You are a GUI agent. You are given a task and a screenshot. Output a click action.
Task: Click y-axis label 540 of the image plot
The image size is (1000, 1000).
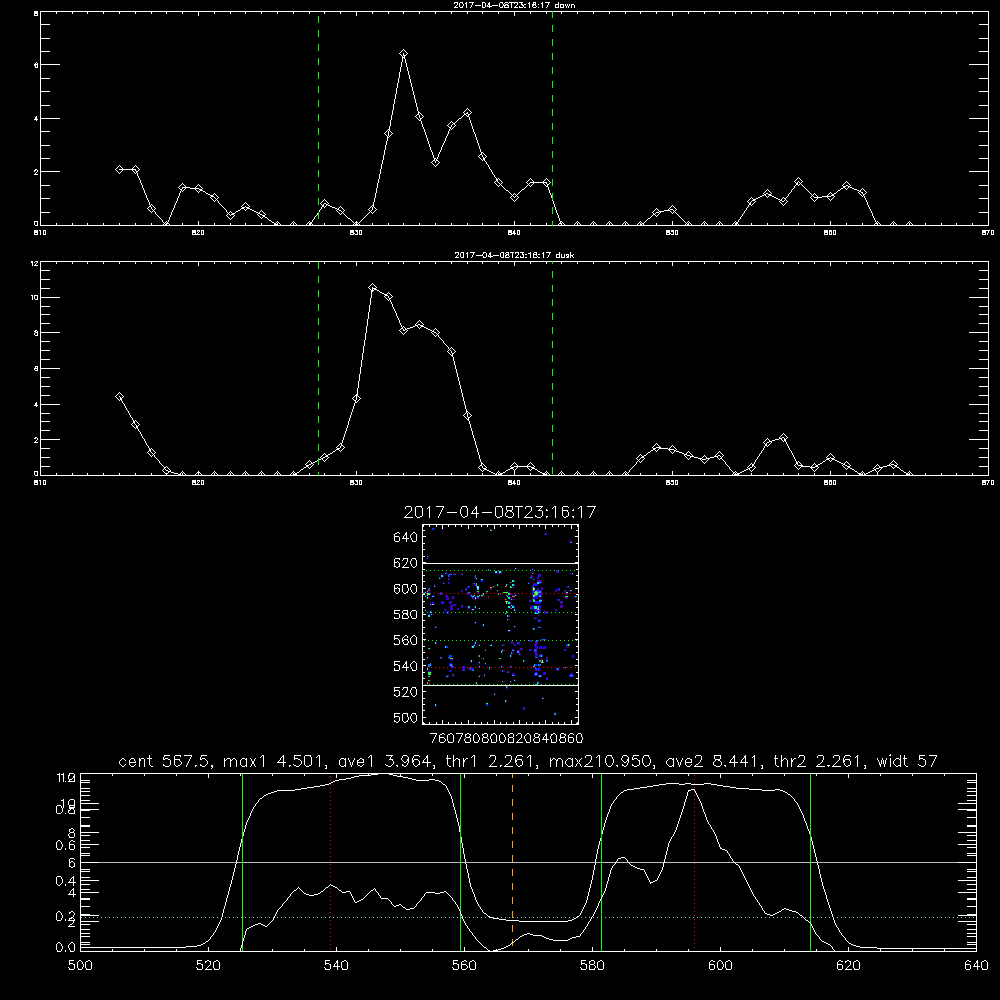406,666
